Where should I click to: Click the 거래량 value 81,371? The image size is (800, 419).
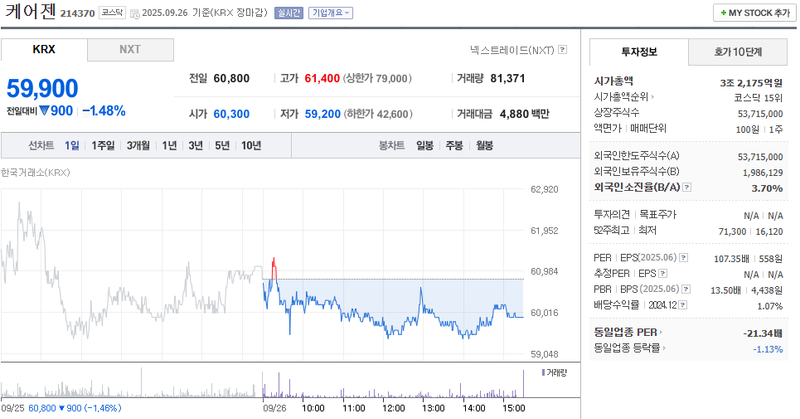[x=508, y=78]
